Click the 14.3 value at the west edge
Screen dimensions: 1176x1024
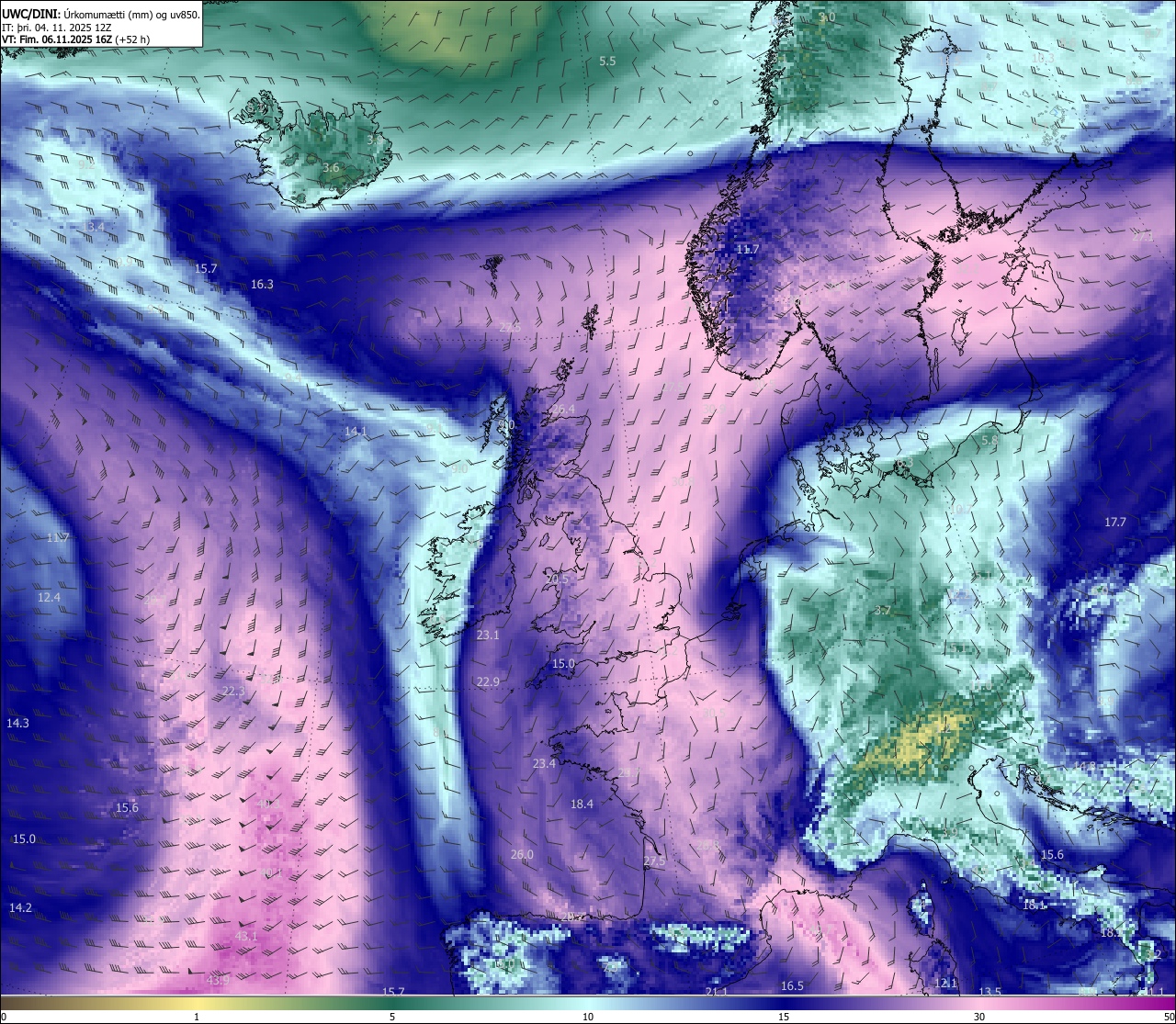pos(17,723)
